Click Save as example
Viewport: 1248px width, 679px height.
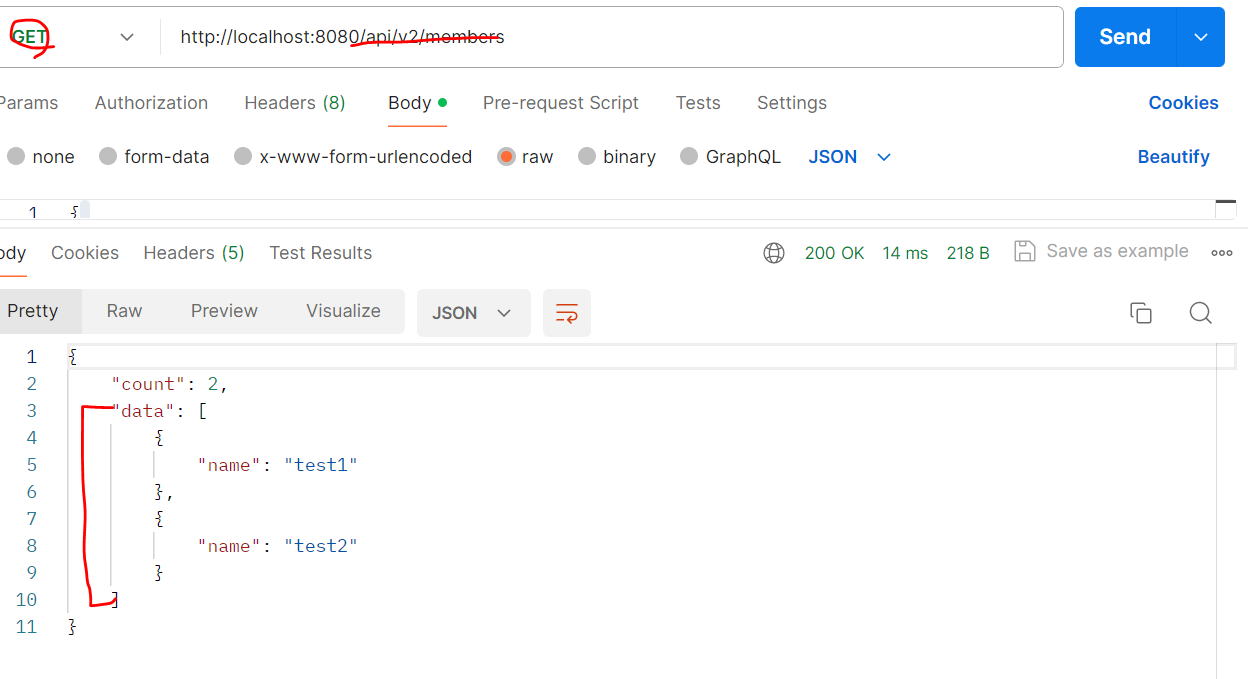coord(1117,251)
